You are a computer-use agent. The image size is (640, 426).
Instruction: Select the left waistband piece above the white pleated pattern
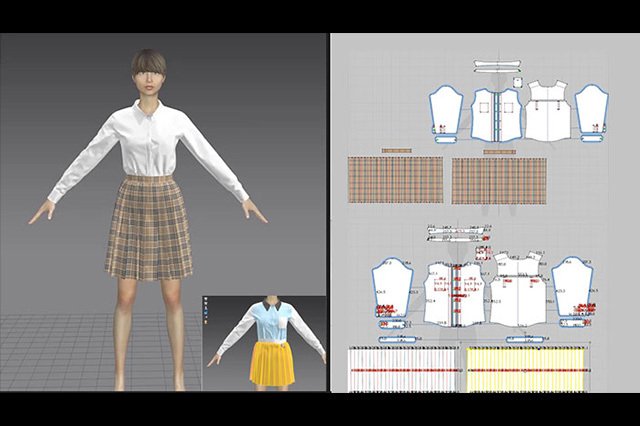pyautogui.click(x=398, y=339)
